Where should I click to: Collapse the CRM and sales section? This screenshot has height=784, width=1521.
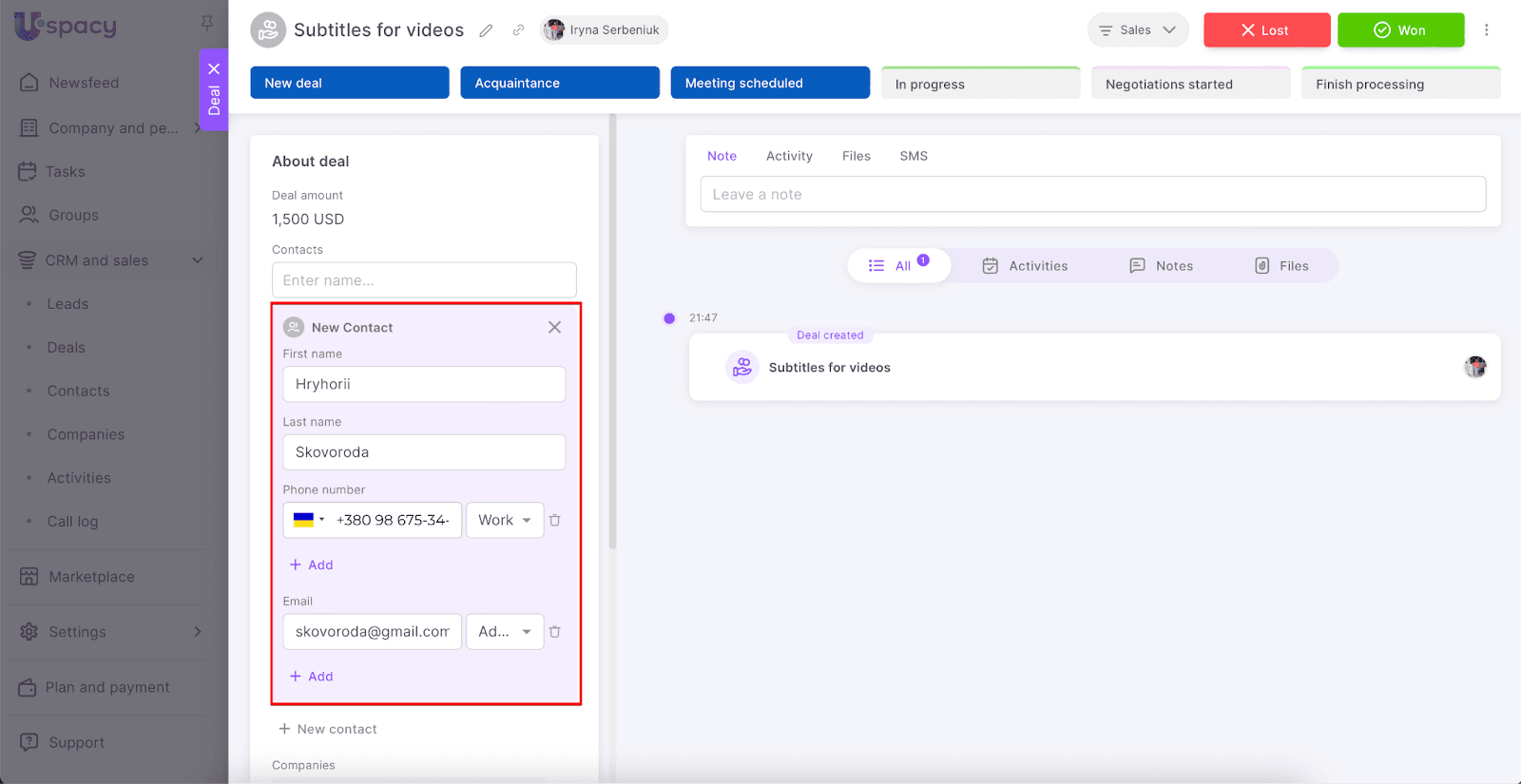tap(198, 260)
